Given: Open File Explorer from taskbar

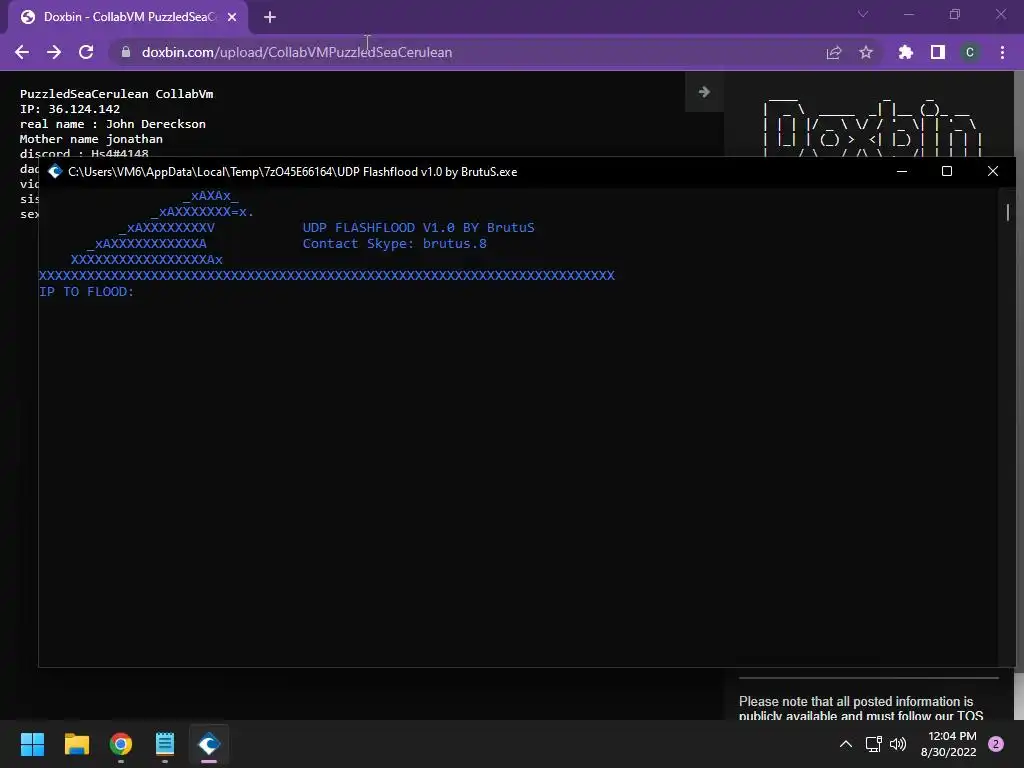Looking at the screenshot, I should (76, 744).
